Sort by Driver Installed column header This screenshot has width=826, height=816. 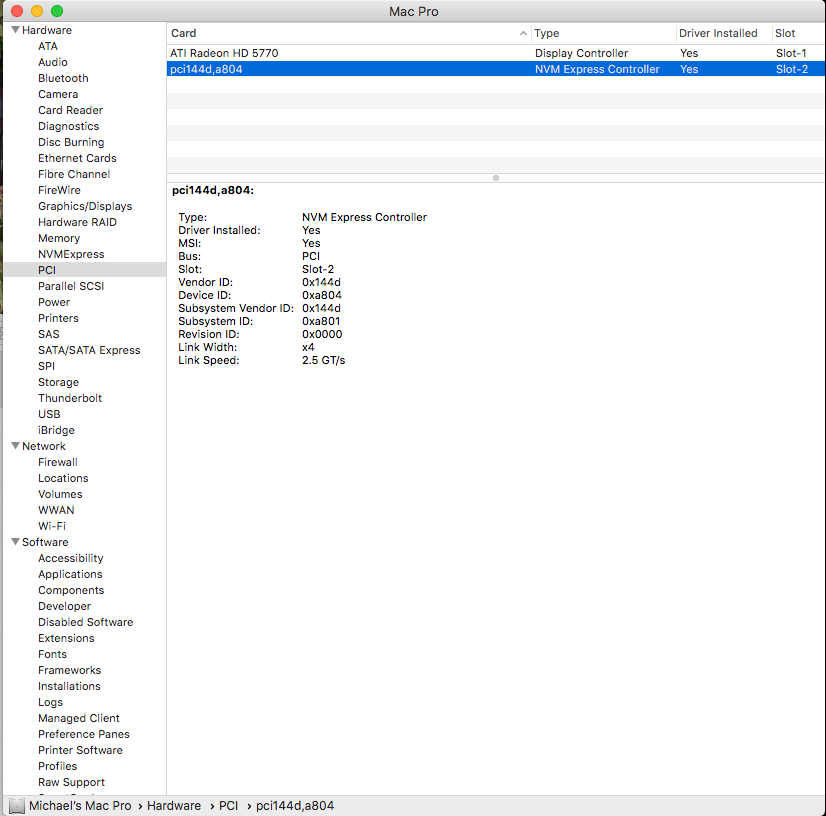click(x=723, y=33)
